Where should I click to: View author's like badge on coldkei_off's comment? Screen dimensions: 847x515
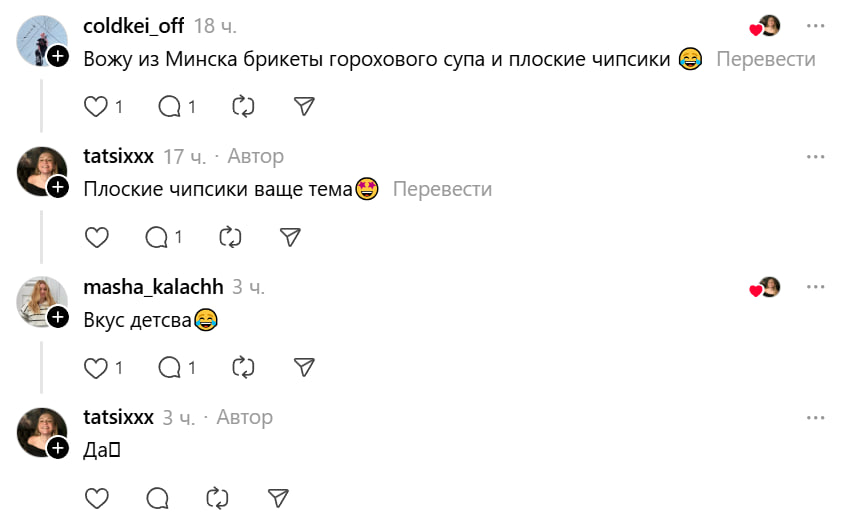(x=766, y=27)
